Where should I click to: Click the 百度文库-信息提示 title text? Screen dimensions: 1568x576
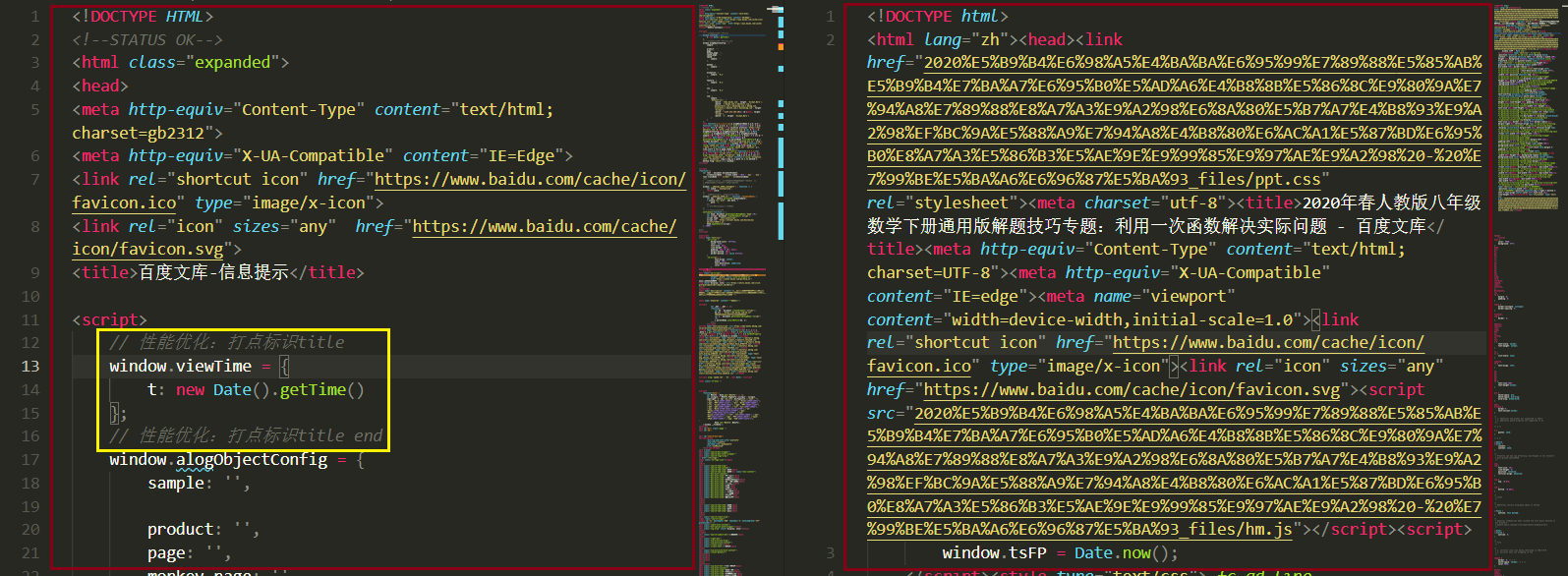[213, 272]
